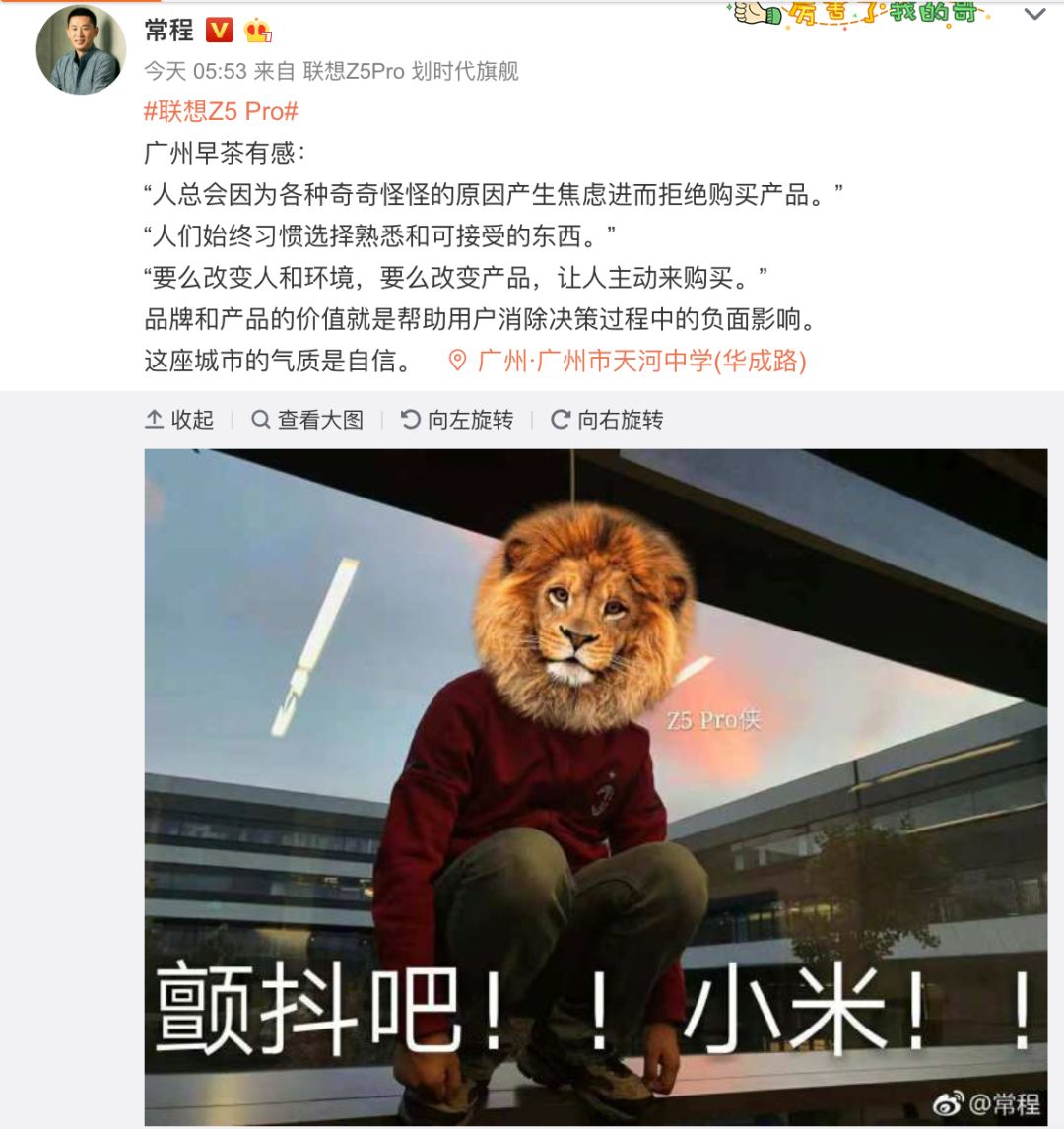Screen dimensions: 1064x1129
Task: Select 查看大图 to view full image
Action: click(x=307, y=419)
